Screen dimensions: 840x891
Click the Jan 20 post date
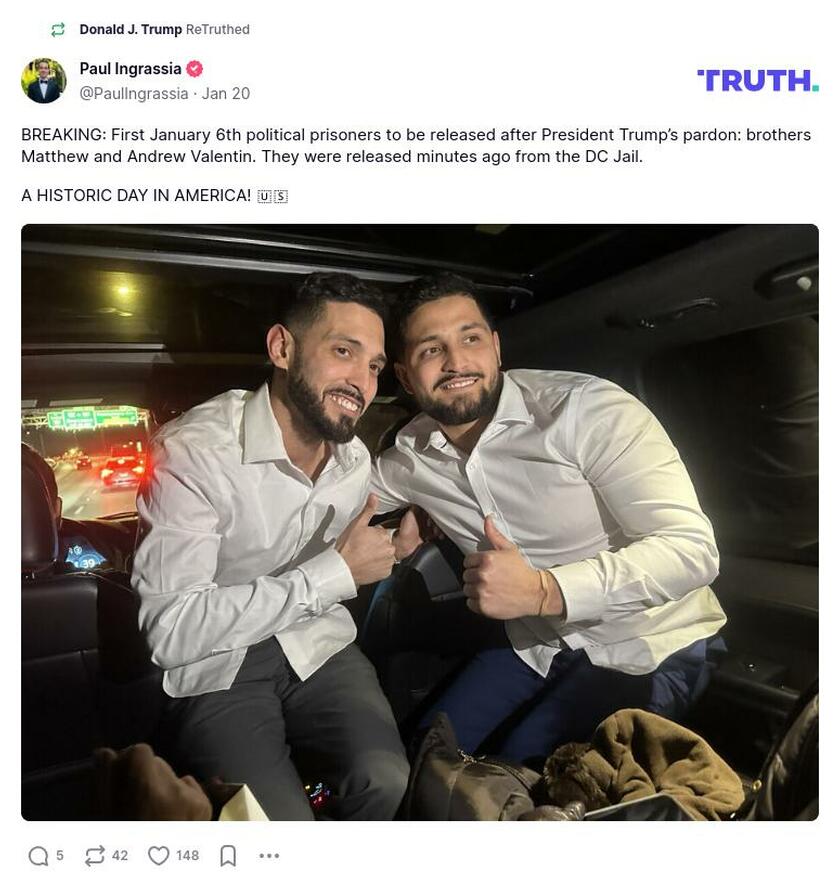(x=226, y=93)
